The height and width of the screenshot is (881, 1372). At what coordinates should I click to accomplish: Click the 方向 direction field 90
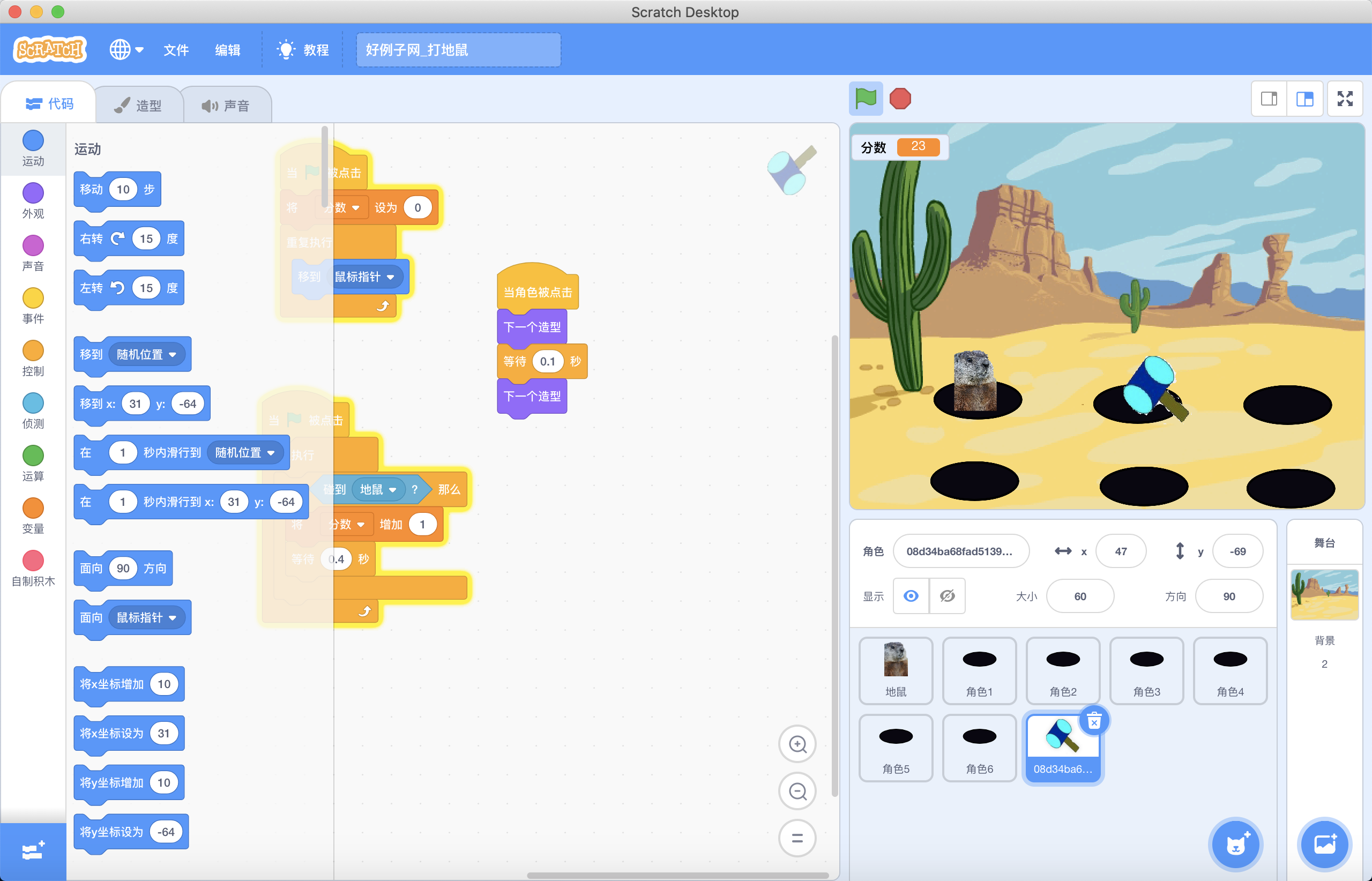click(x=1228, y=596)
